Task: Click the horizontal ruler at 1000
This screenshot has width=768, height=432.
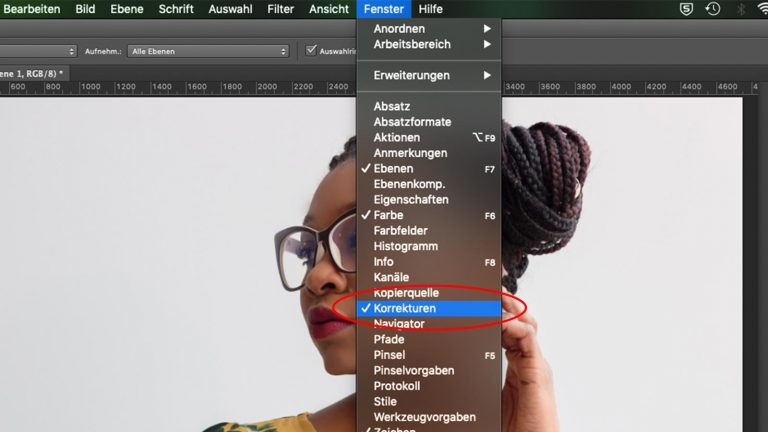Action: 90,87
